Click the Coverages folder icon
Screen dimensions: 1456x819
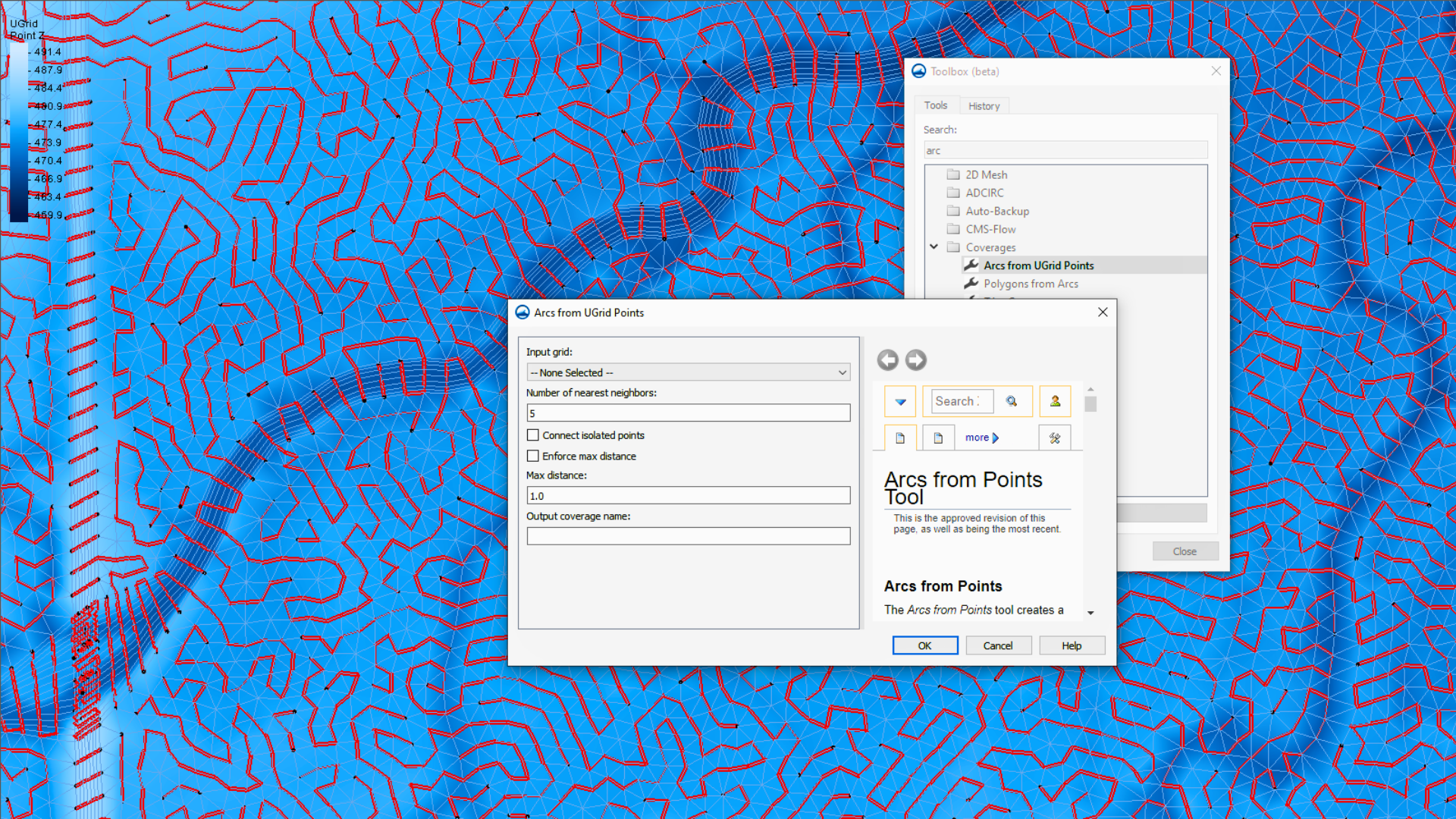953,247
